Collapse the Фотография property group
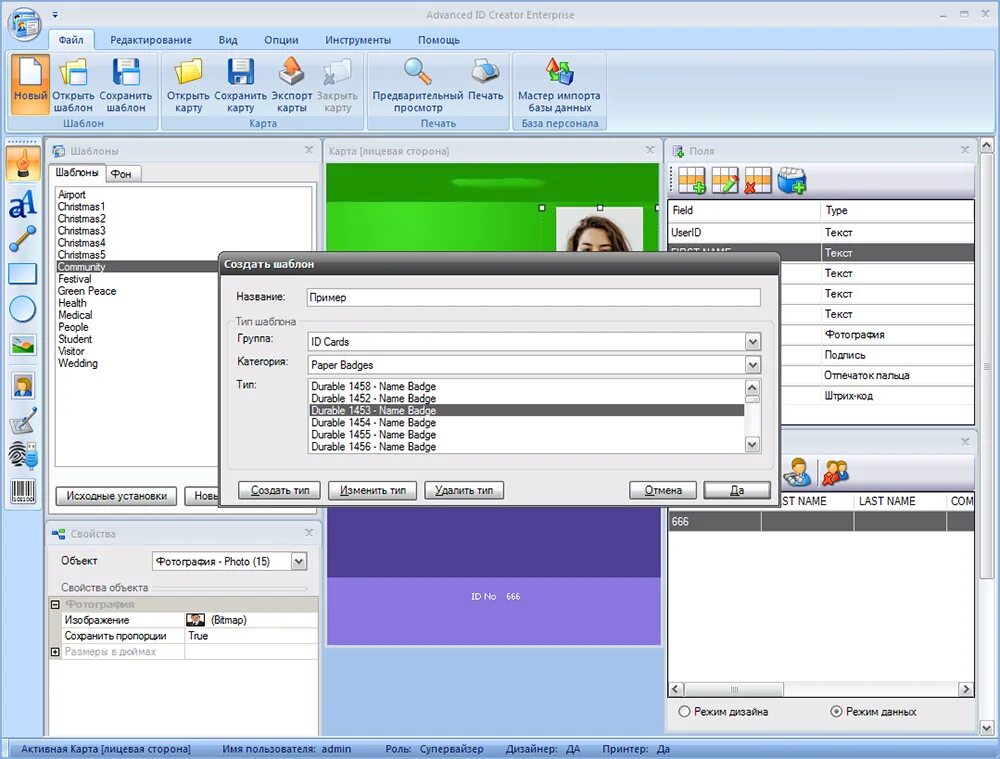This screenshot has height=759, width=1000. click(x=55, y=604)
